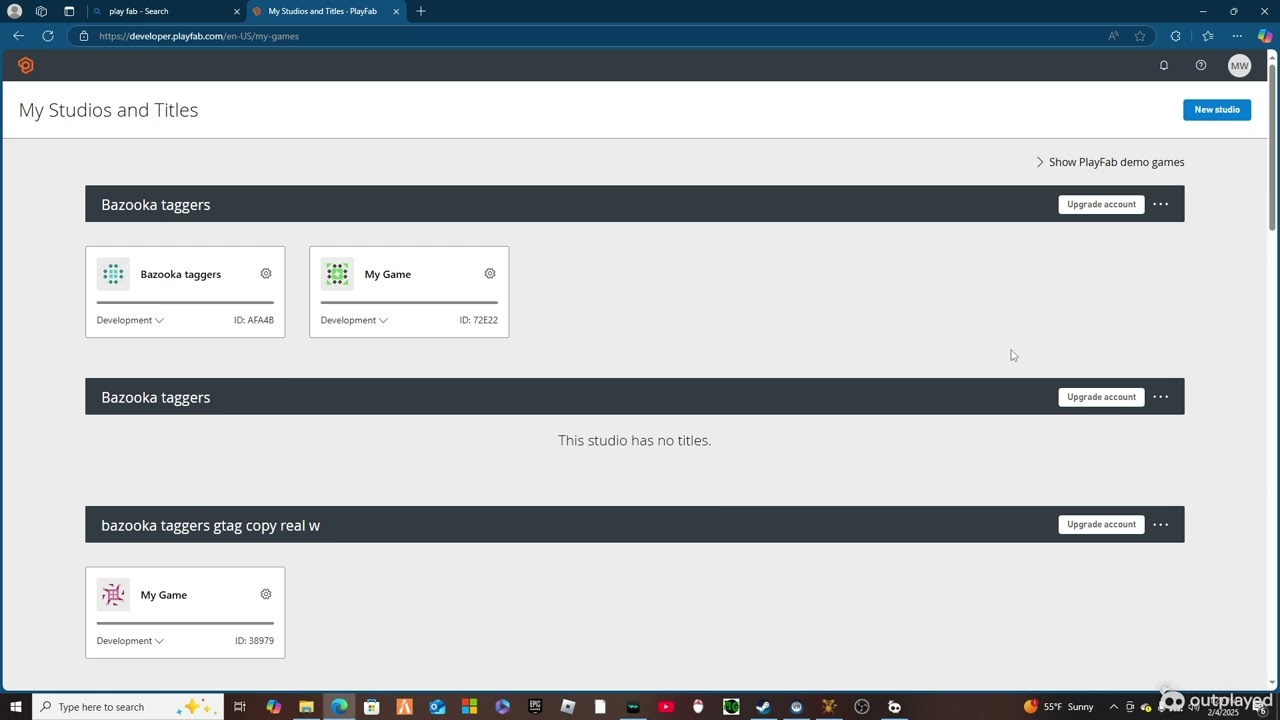The height and width of the screenshot is (720, 1280).
Task: Open the browser extensions icon
Action: (1176, 36)
